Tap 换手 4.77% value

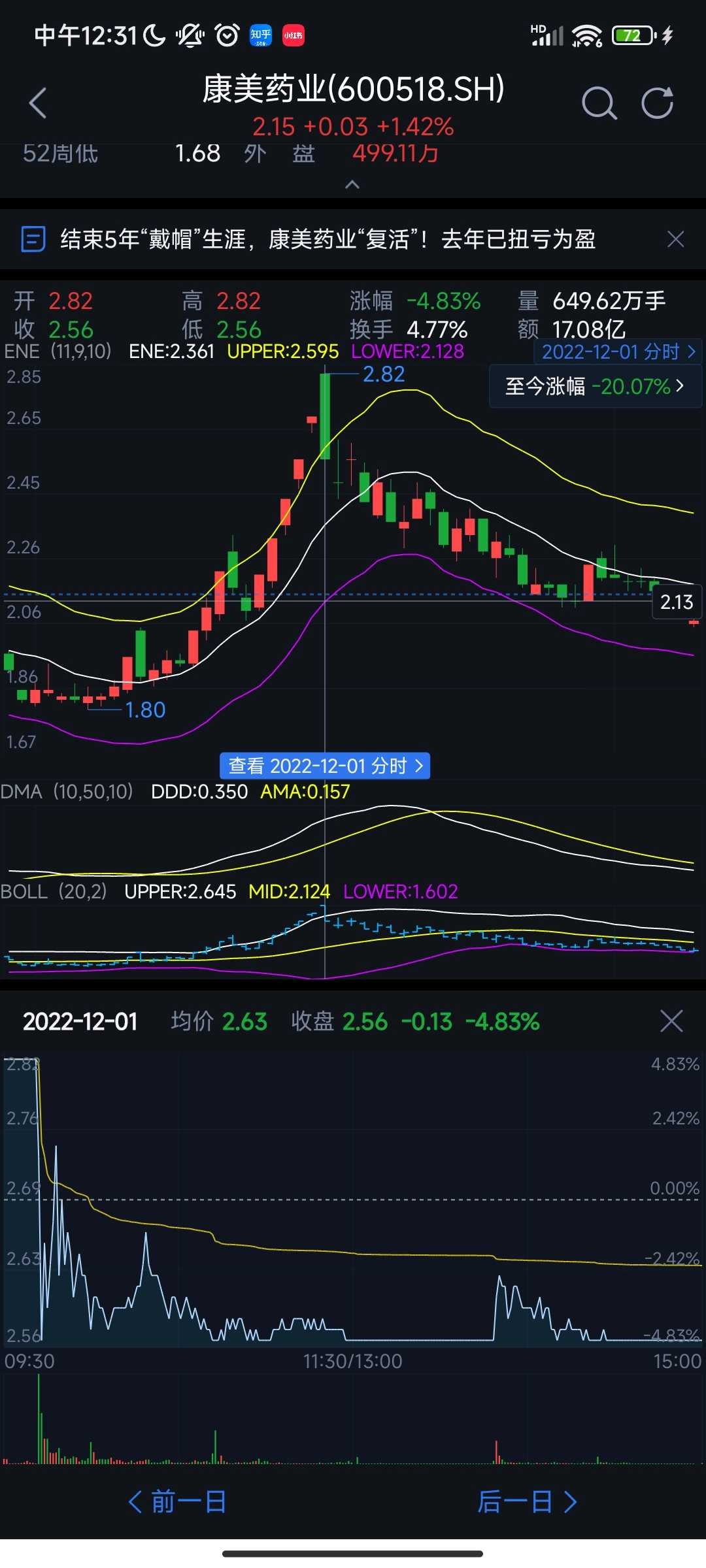[x=409, y=329]
